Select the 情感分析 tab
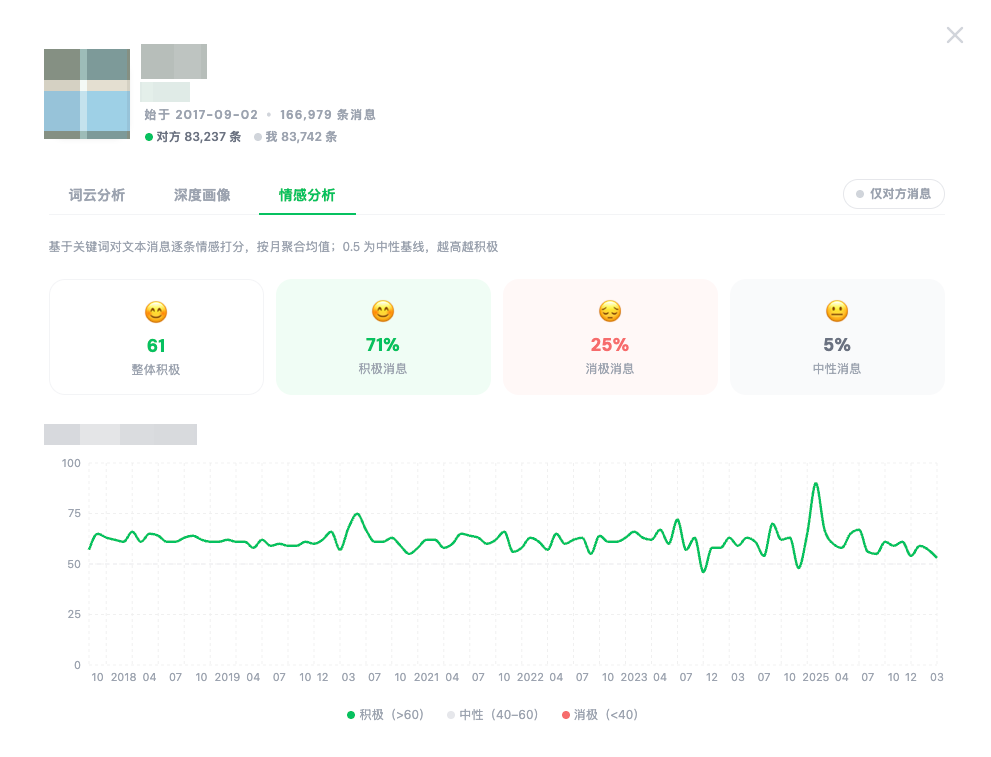This screenshot has height=757, width=991. [x=307, y=195]
